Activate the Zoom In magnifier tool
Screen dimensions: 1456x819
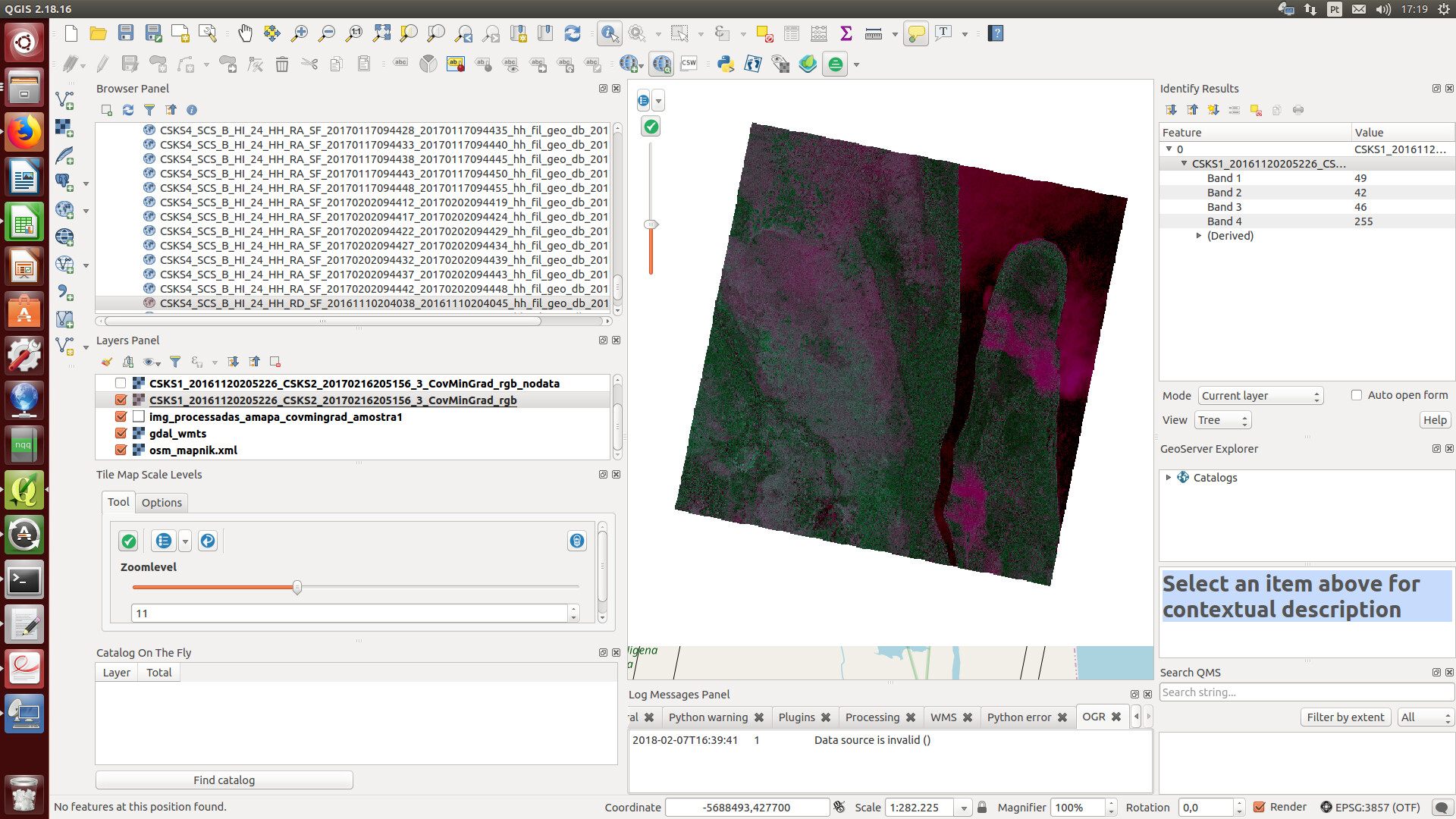[x=300, y=33]
